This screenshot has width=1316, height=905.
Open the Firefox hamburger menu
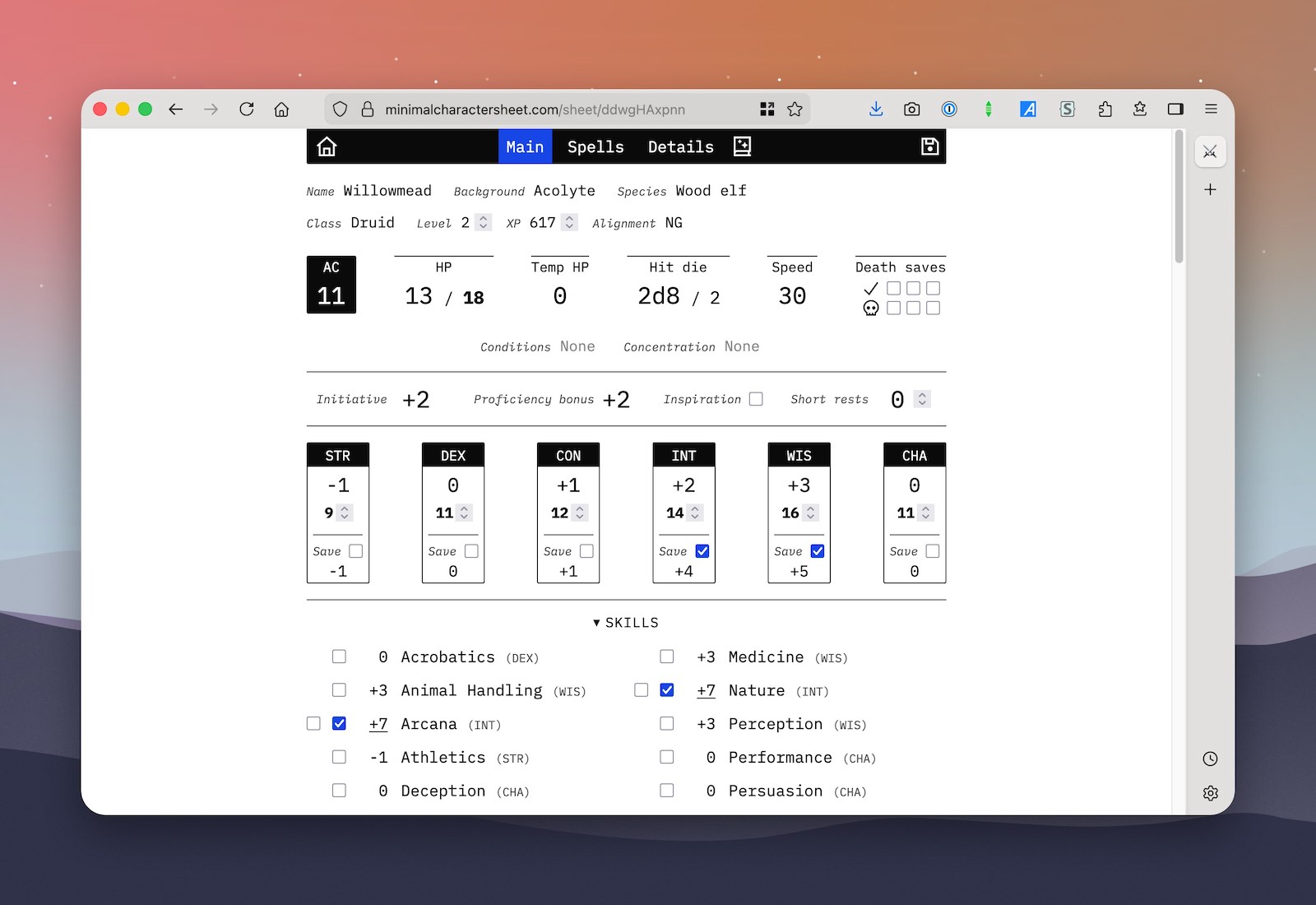(1210, 109)
